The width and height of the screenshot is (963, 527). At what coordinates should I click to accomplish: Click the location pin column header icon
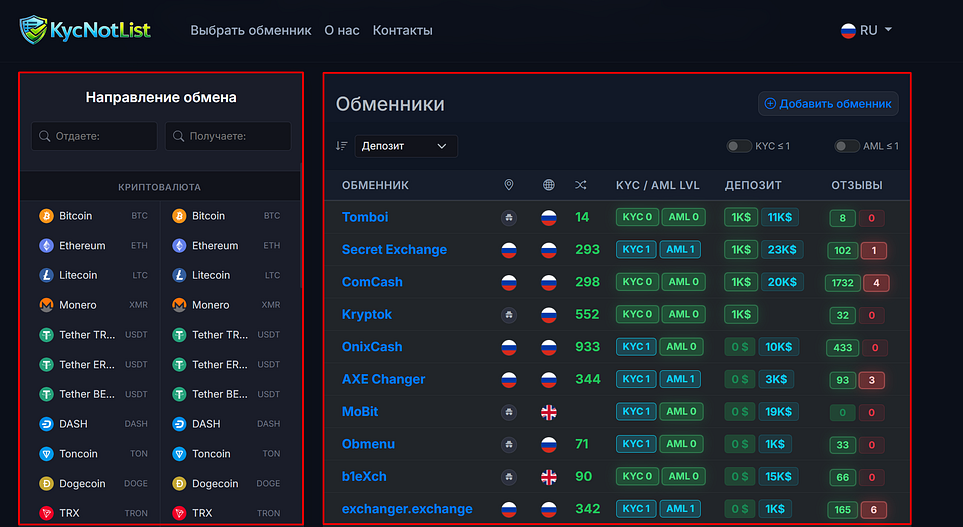pos(509,185)
